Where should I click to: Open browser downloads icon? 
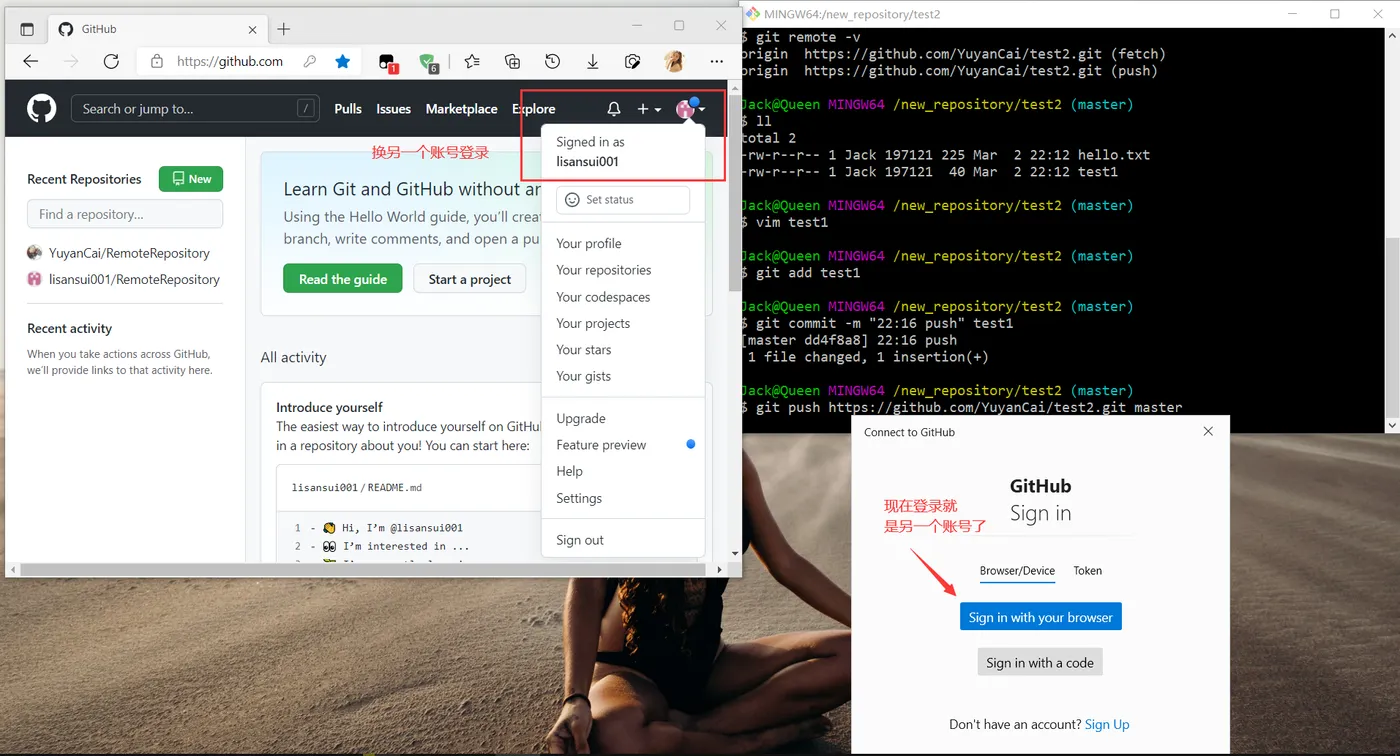pos(592,61)
